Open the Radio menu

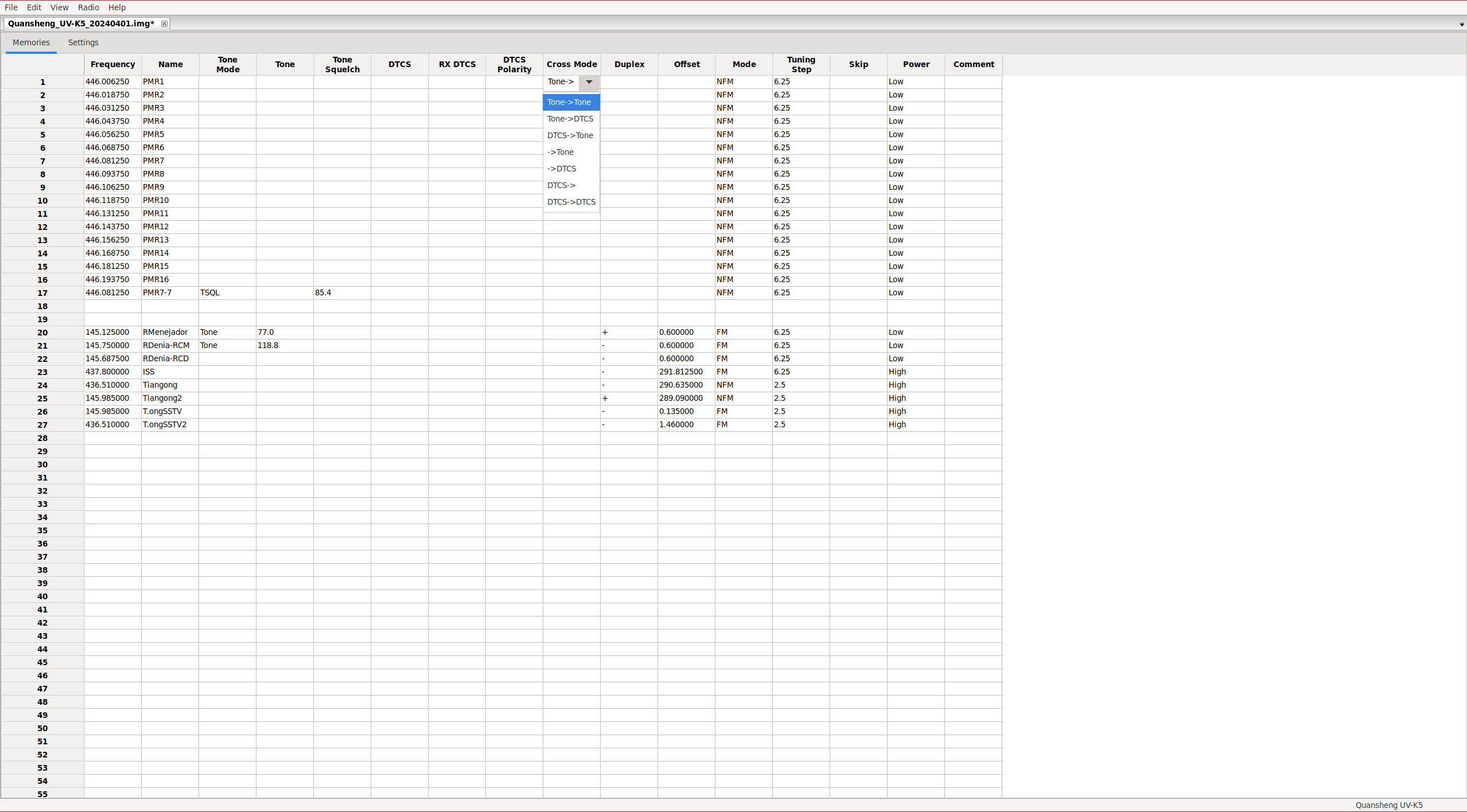(x=88, y=7)
